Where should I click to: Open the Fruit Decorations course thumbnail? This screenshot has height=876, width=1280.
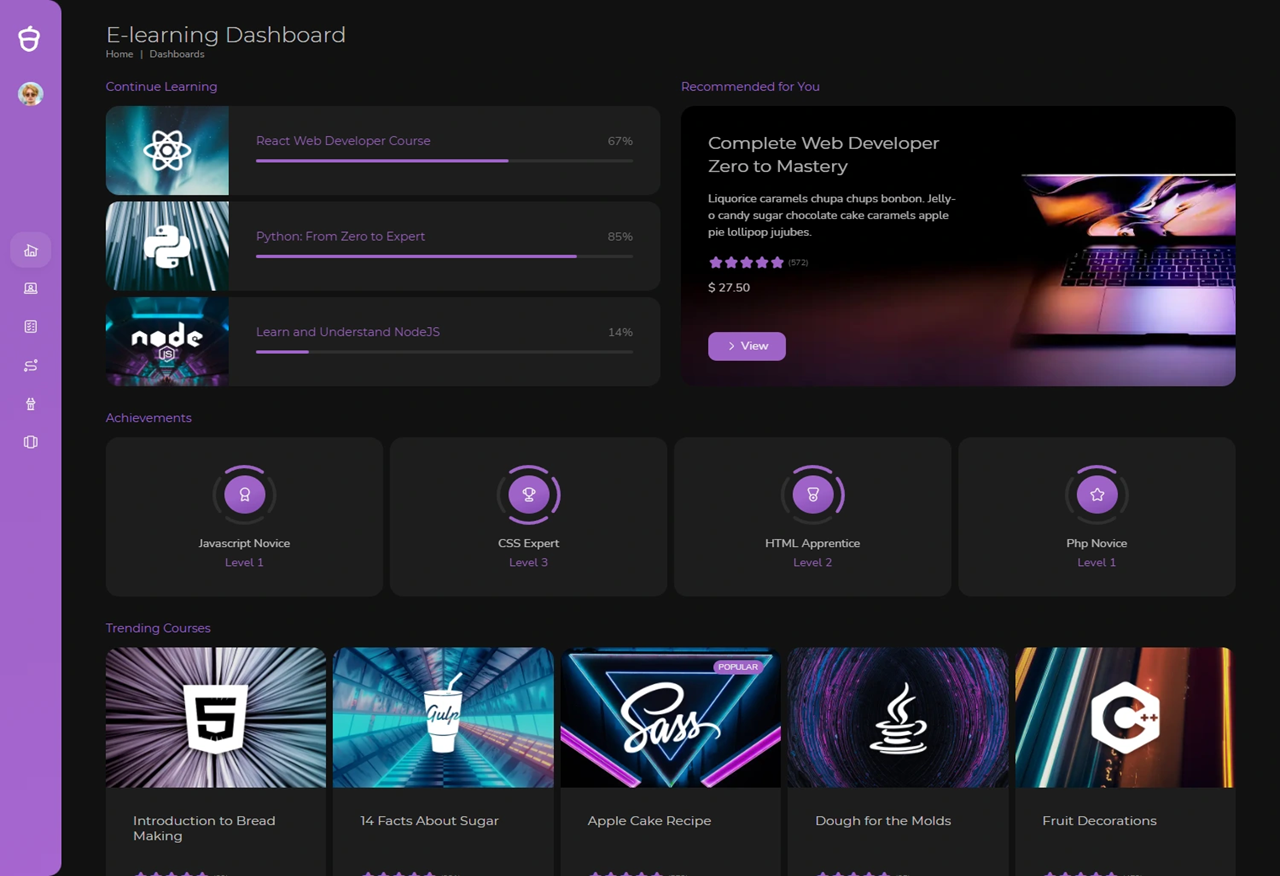[1124, 717]
